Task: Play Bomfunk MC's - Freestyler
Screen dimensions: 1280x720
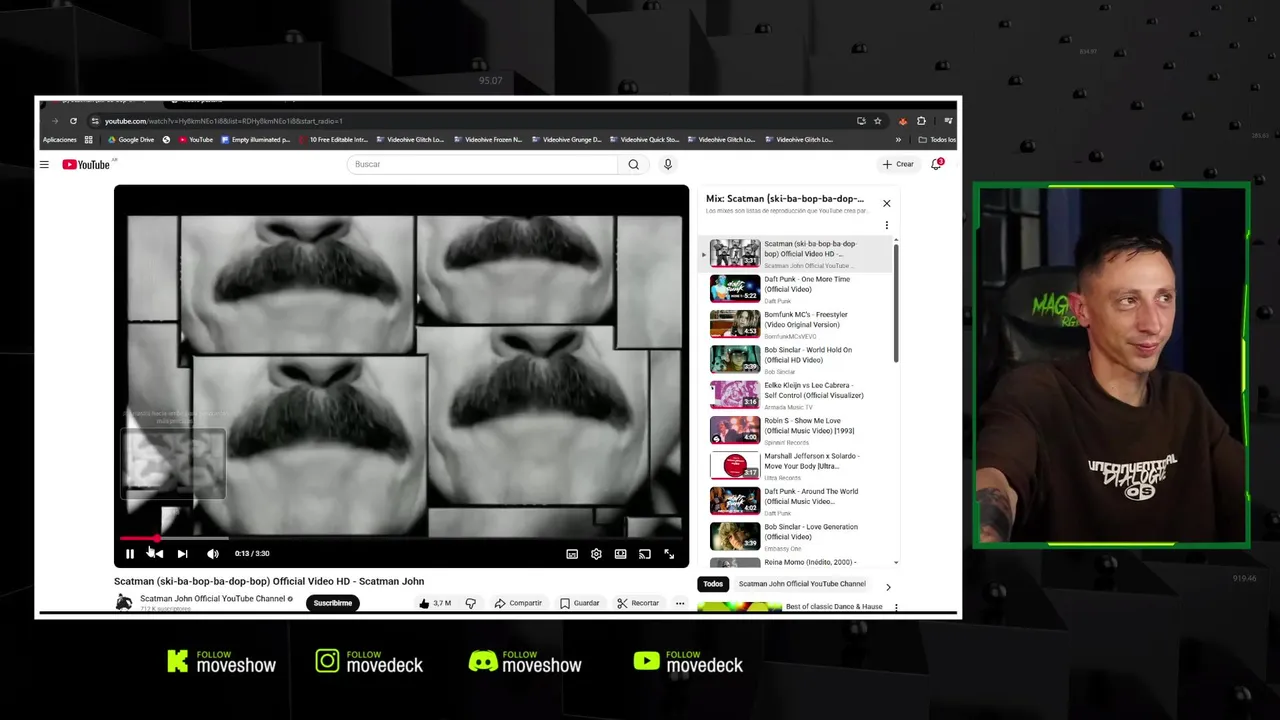Action: click(x=796, y=324)
